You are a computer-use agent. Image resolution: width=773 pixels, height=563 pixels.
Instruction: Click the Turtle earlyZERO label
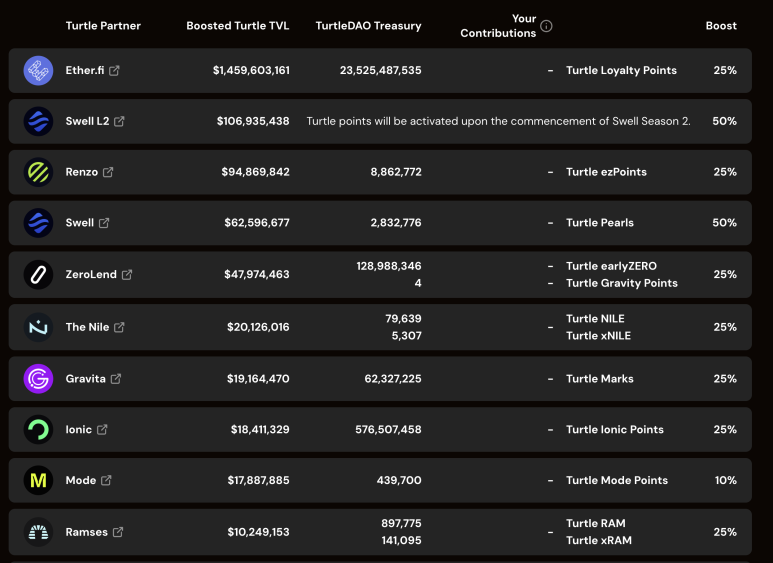tap(611, 266)
